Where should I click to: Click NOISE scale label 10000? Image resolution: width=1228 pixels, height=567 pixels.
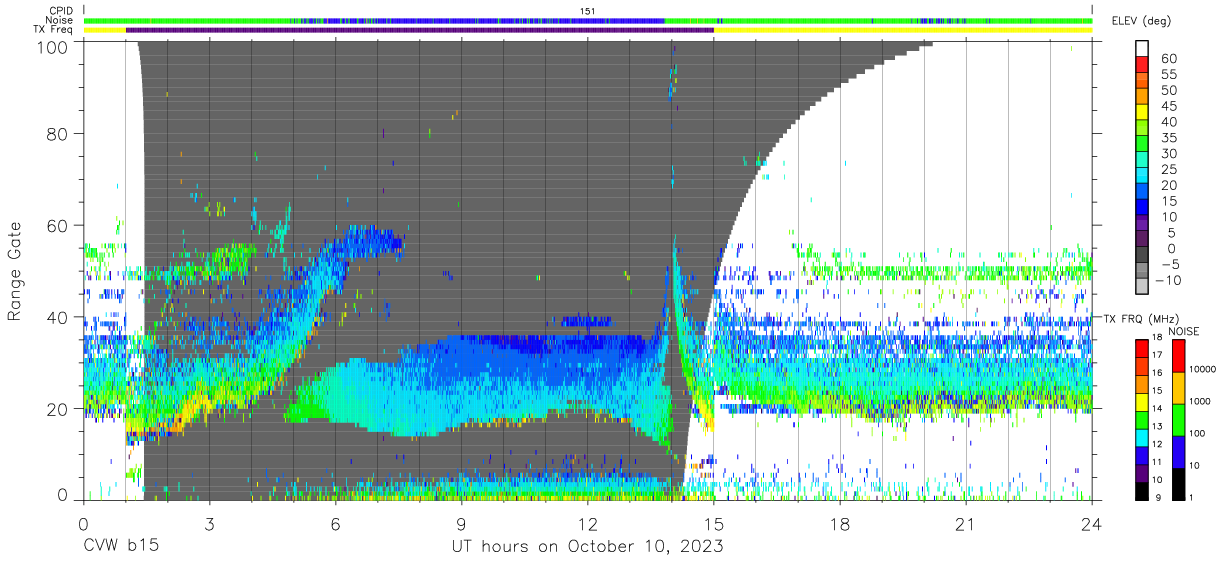(1203, 370)
